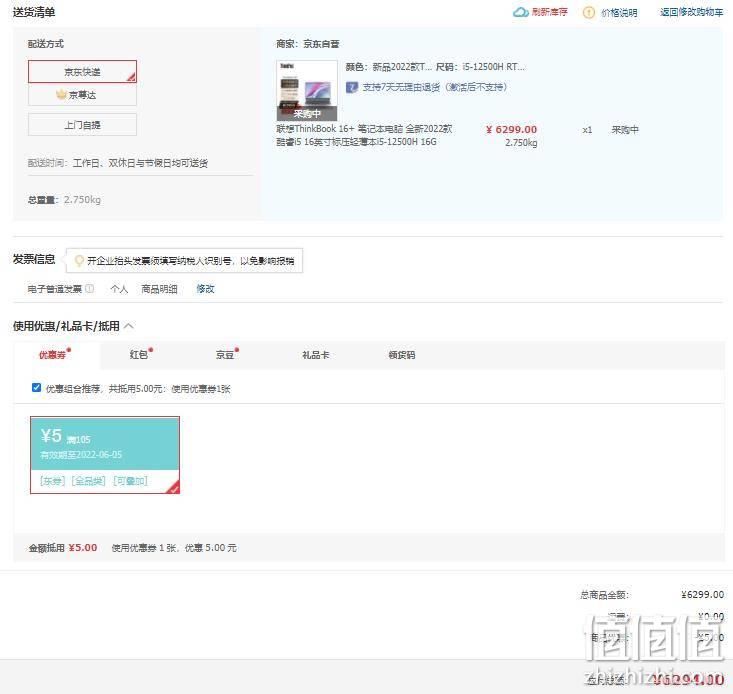This screenshot has width=733, height=694.
Task: Click the 支持7天无理由退货 text
Action: coord(434,87)
